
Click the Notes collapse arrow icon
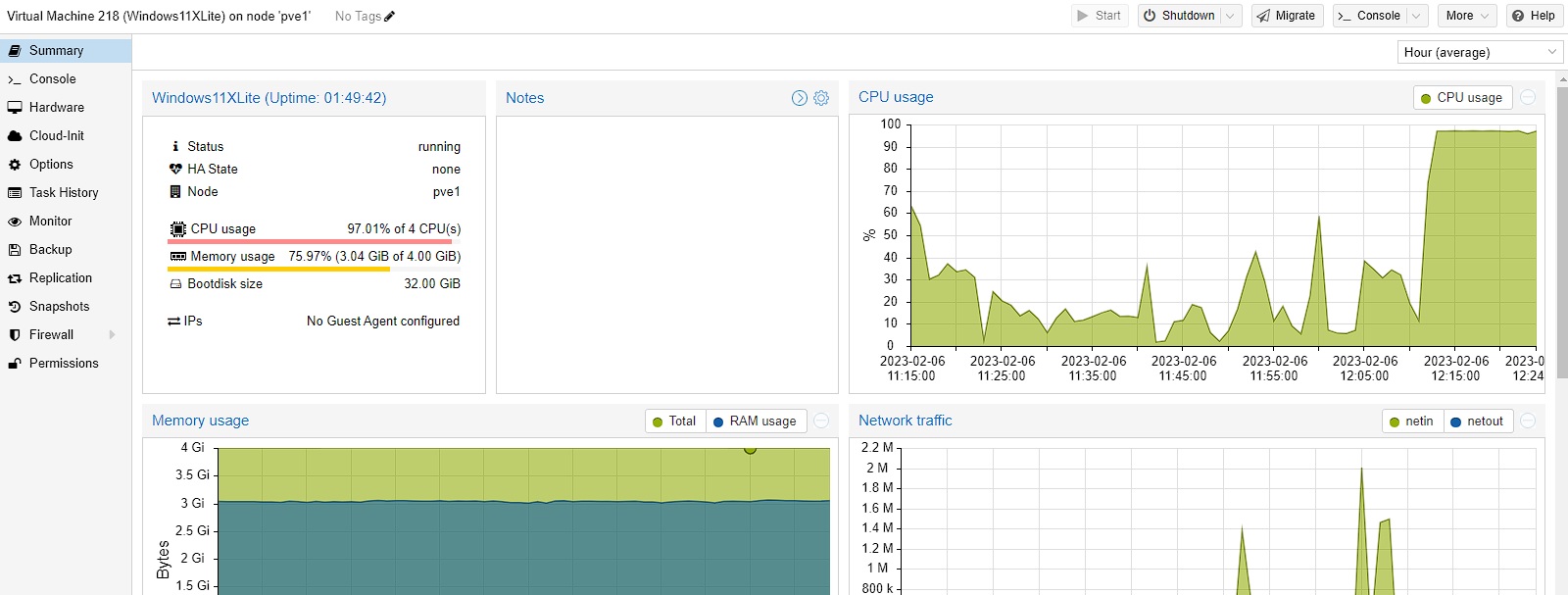click(x=800, y=98)
